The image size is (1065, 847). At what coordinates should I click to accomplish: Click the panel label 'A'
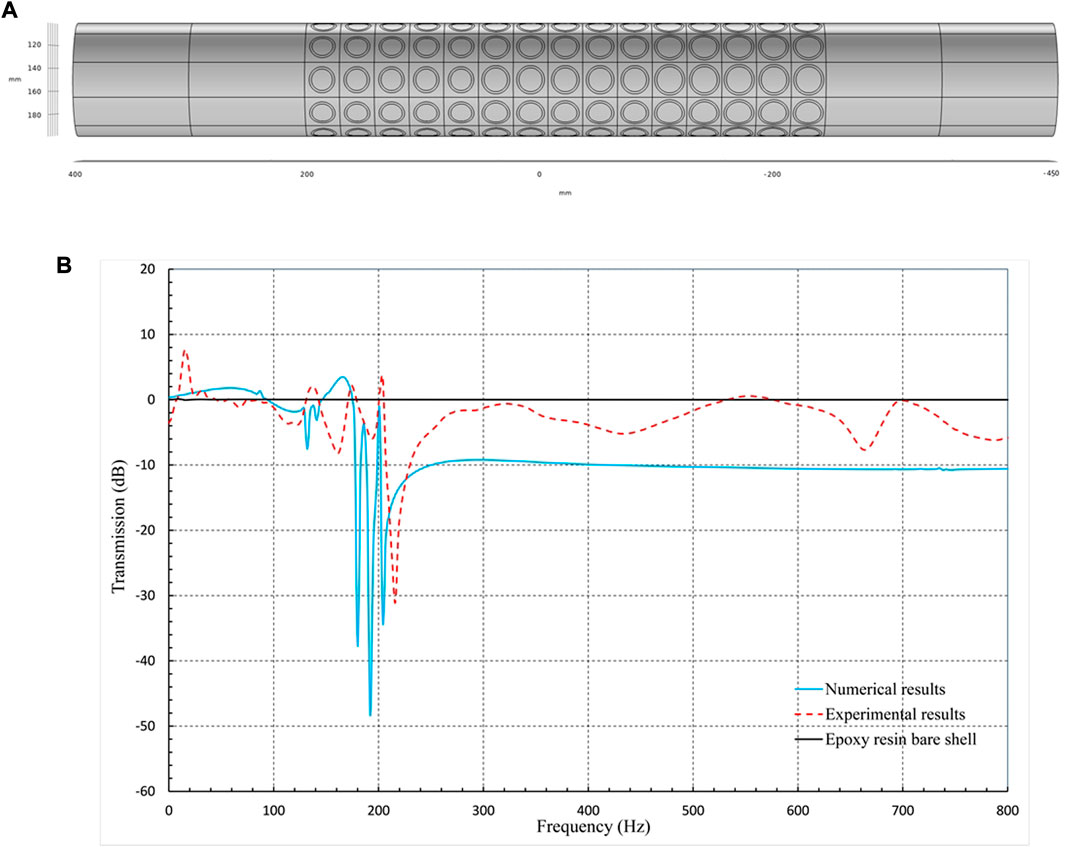click(10, 10)
